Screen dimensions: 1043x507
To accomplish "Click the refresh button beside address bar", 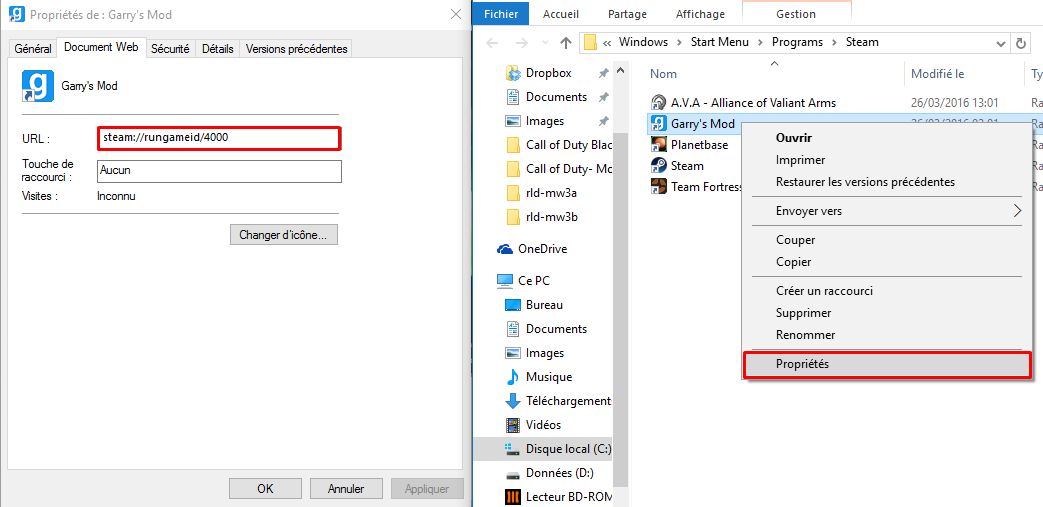I will (1021, 43).
